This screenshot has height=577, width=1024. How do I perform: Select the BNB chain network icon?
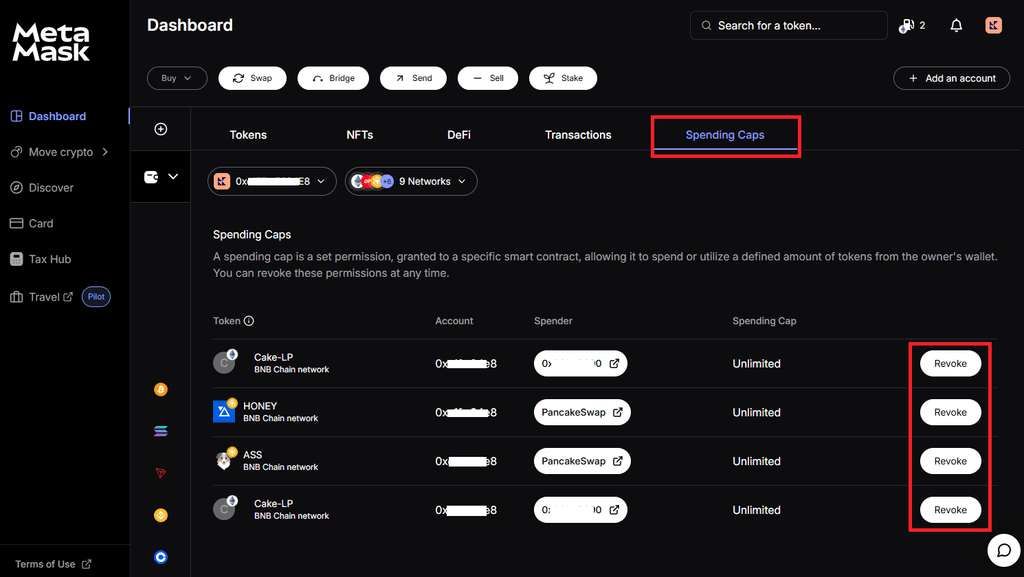(x=161, y=515)
